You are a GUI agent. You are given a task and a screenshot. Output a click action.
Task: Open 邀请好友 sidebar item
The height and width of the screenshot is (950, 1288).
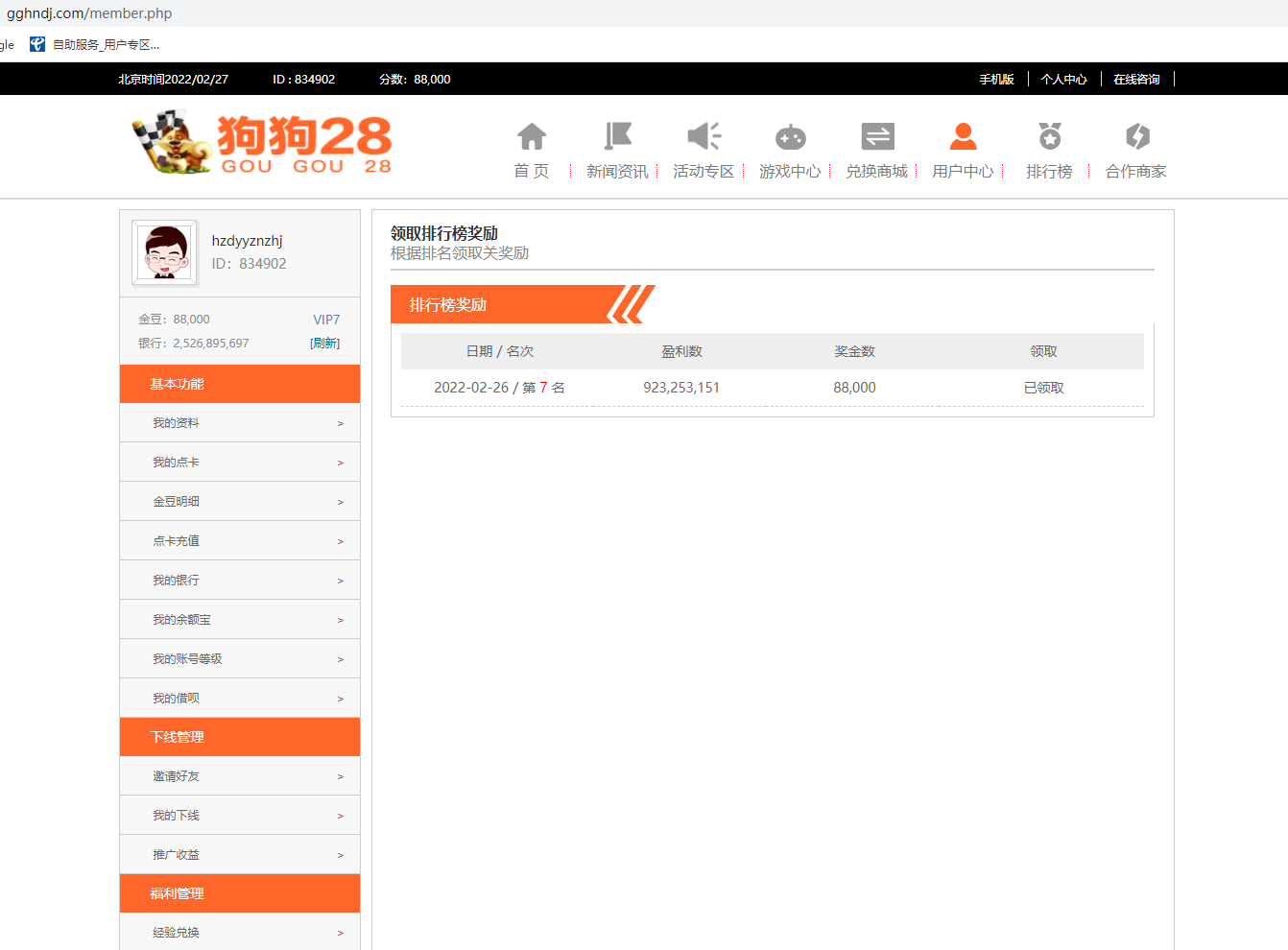click(x=177, y=776)
